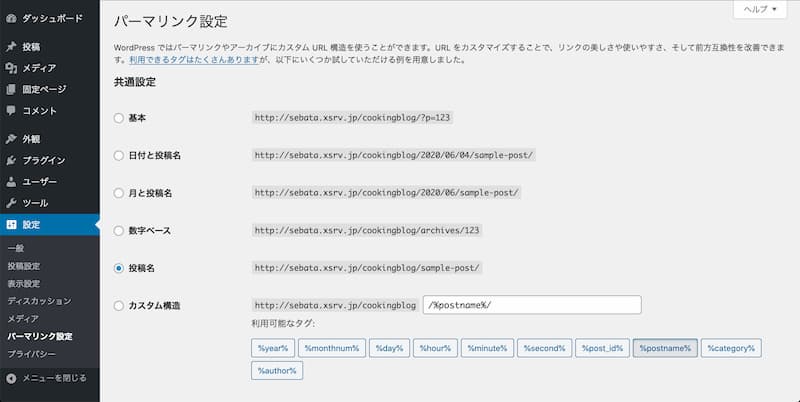Click メニューを閉じる collapse label
The image size is (800, 402).
point(55,379)
